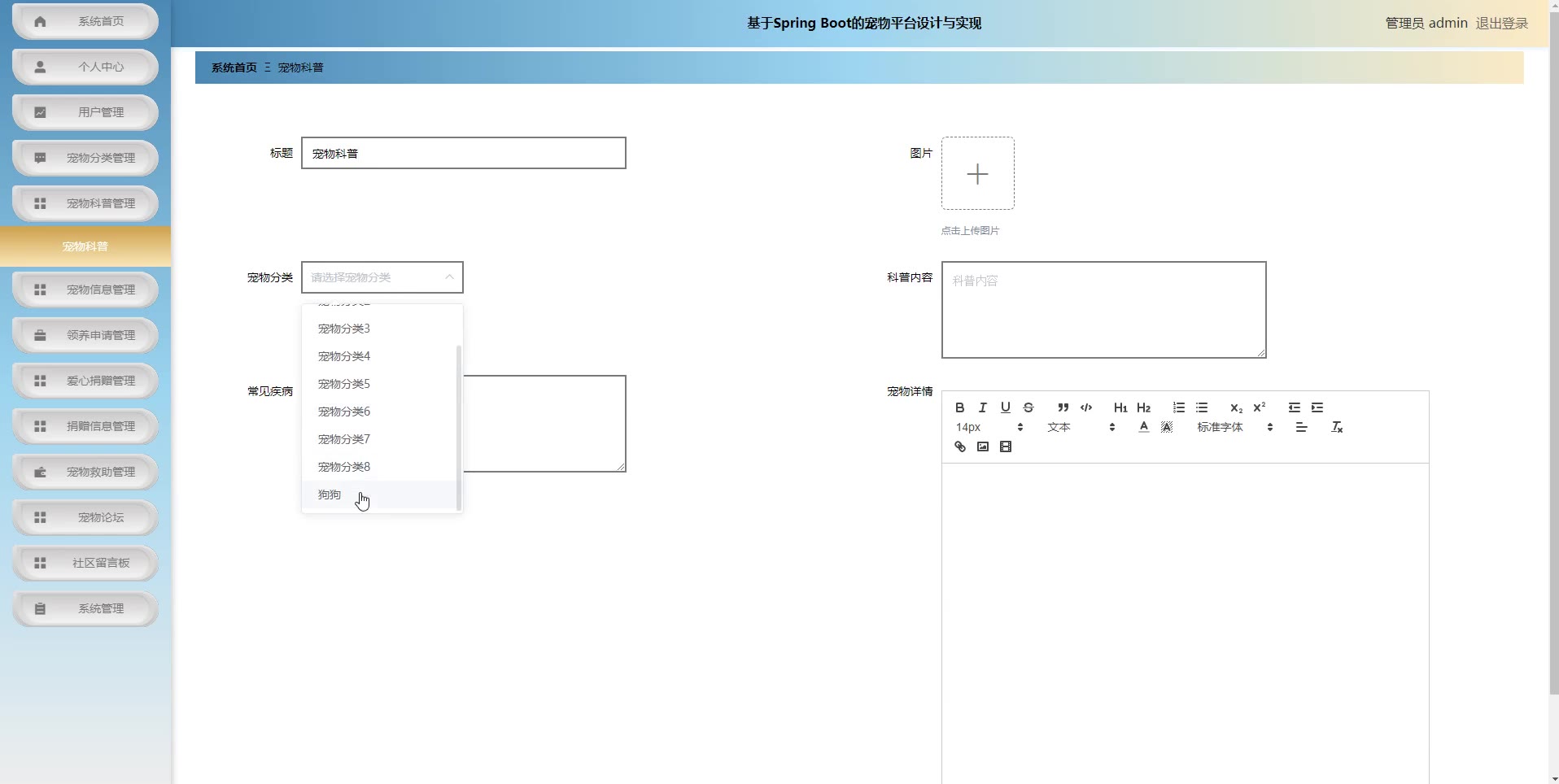Increase indent in editor
Viewport: 1559px width, 784px height.
[x=1317, y=407]
